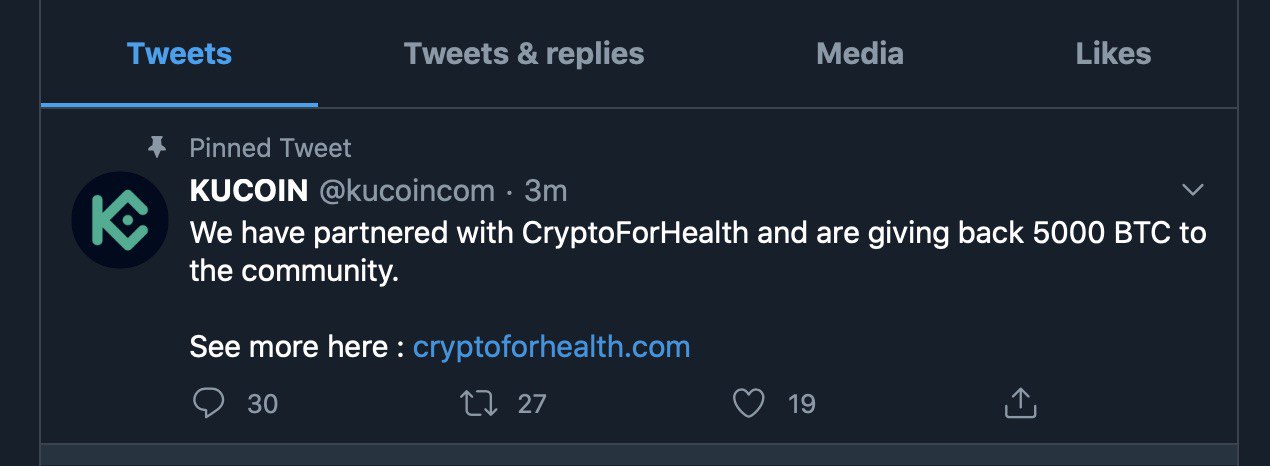Open the tweet text about CryptoForHealth
Screen dimensions: 1270x466
(698, 252)
